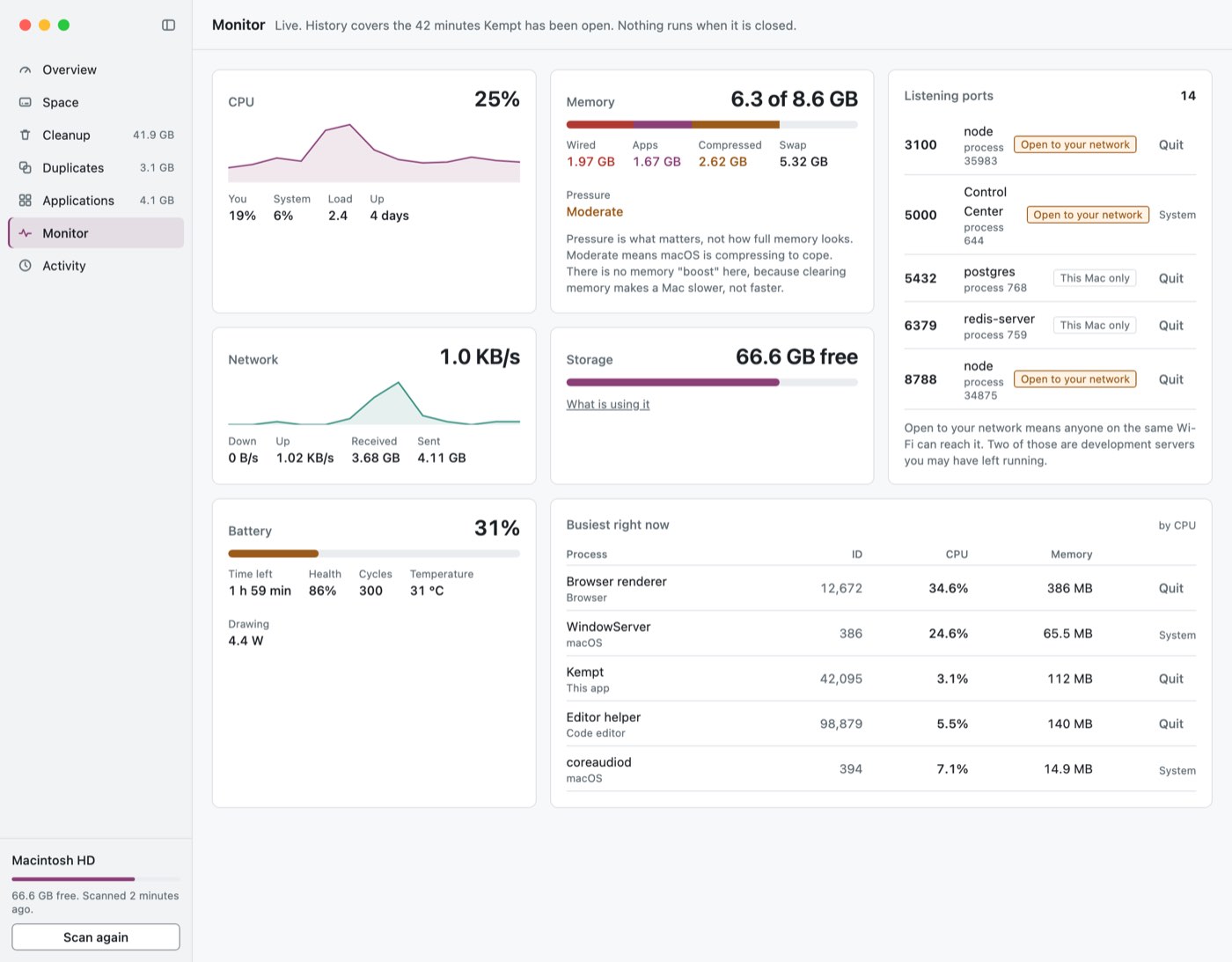Click the Monitor pulse icon
Screen dimensions: 1232x962
(26, 233)
